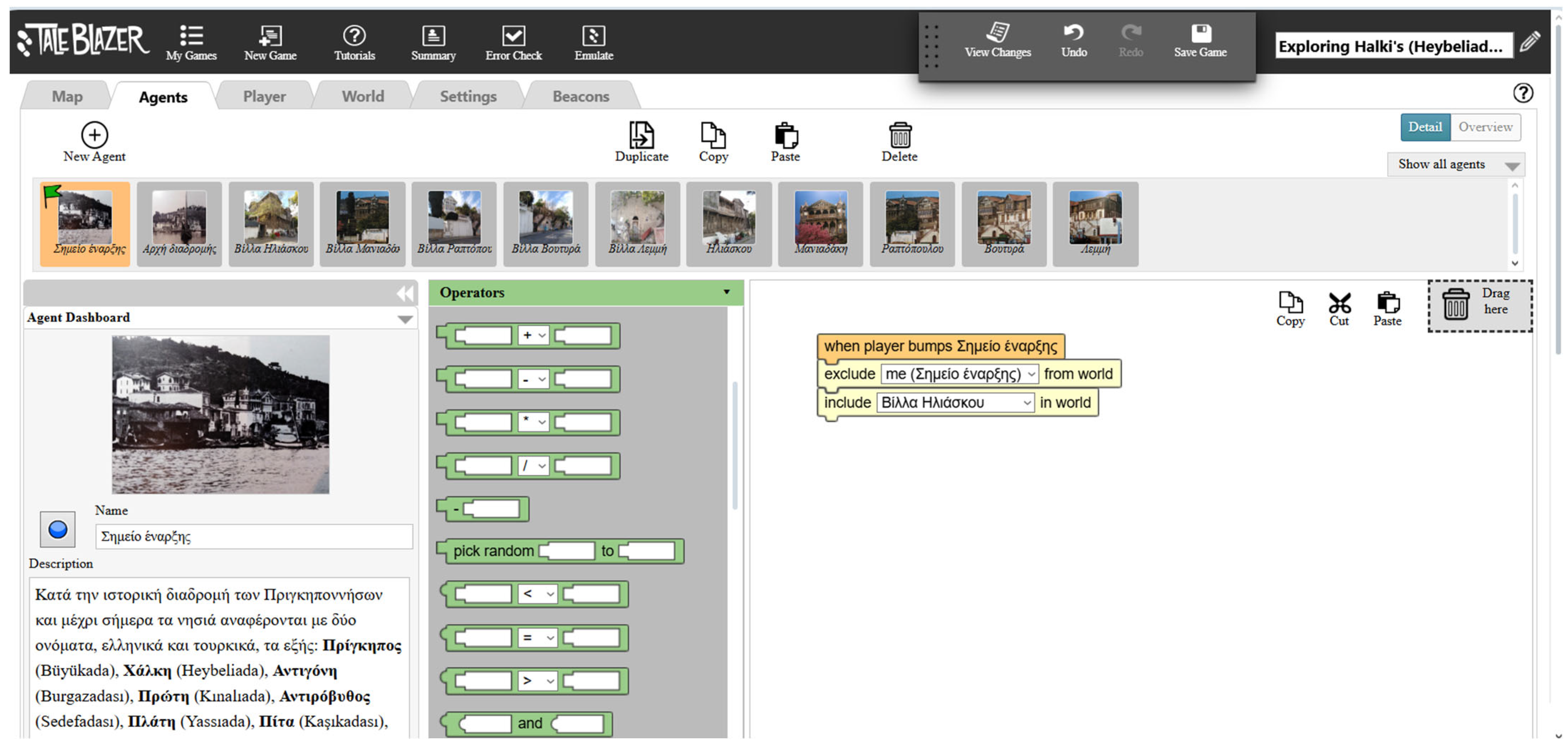The height and width of the screenshot is (754, 1568).
Task: Open the help question mark icon
Action: 1522,93
